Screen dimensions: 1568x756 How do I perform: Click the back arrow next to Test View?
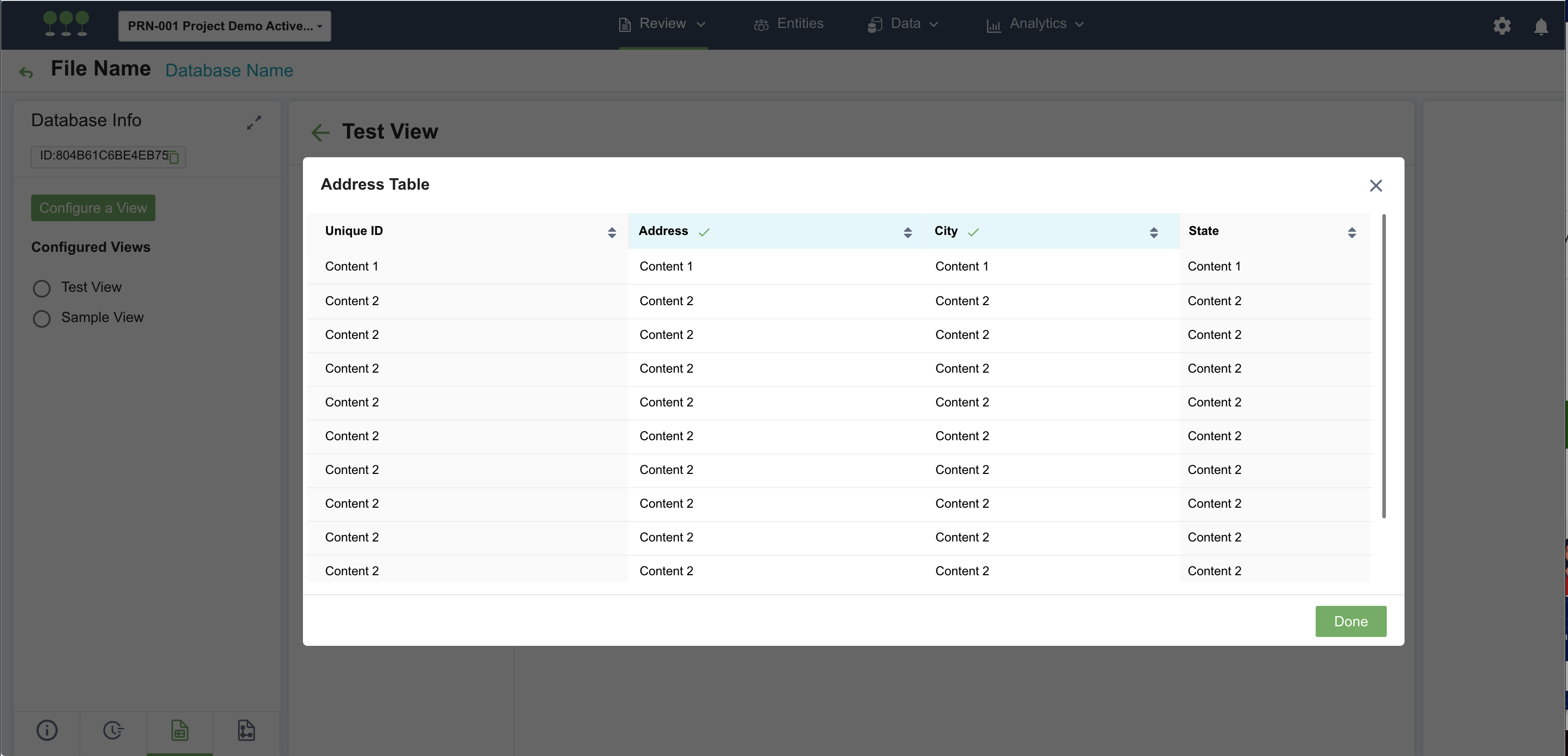[x=319, y=132]
